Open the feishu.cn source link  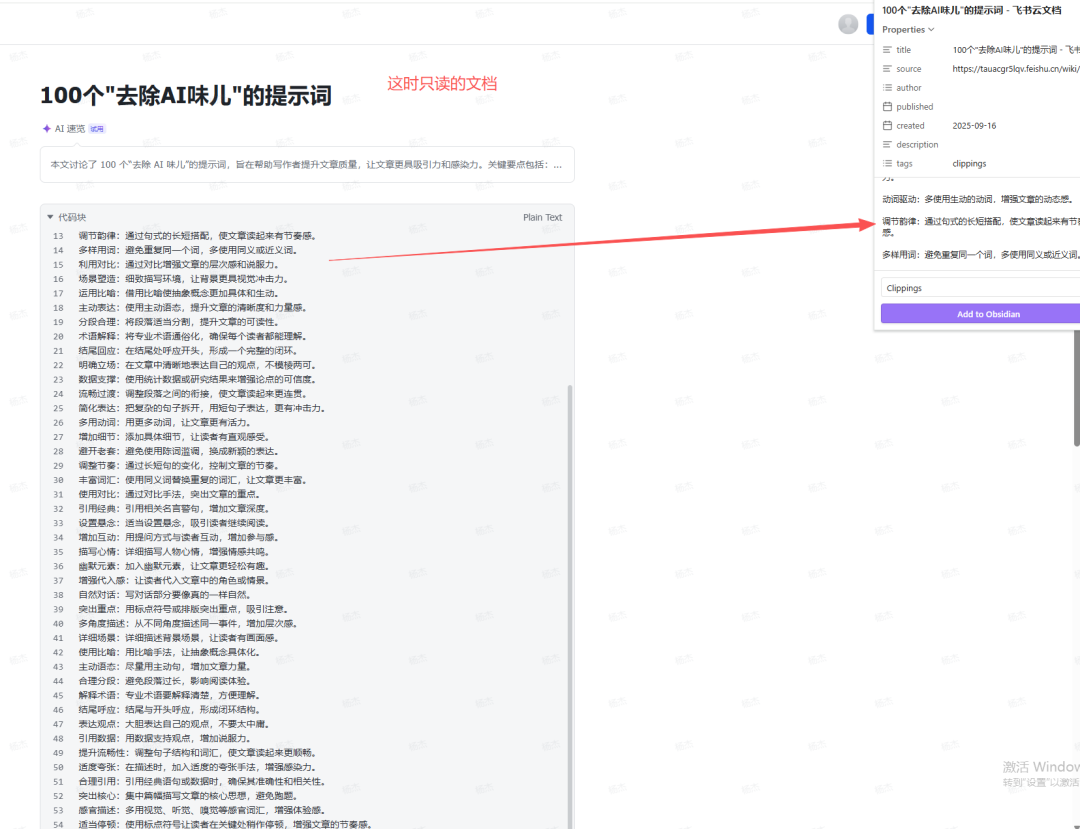coord(1005,68)
